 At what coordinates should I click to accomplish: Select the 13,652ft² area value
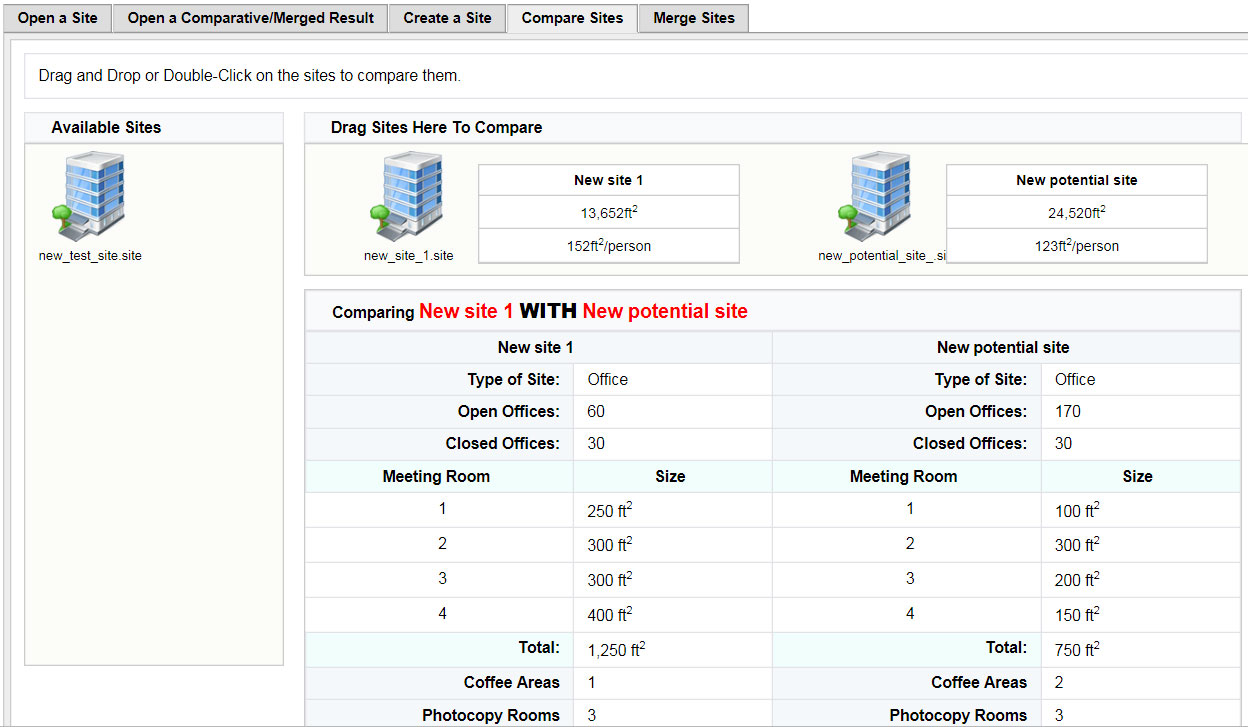[x=609, y=212]
